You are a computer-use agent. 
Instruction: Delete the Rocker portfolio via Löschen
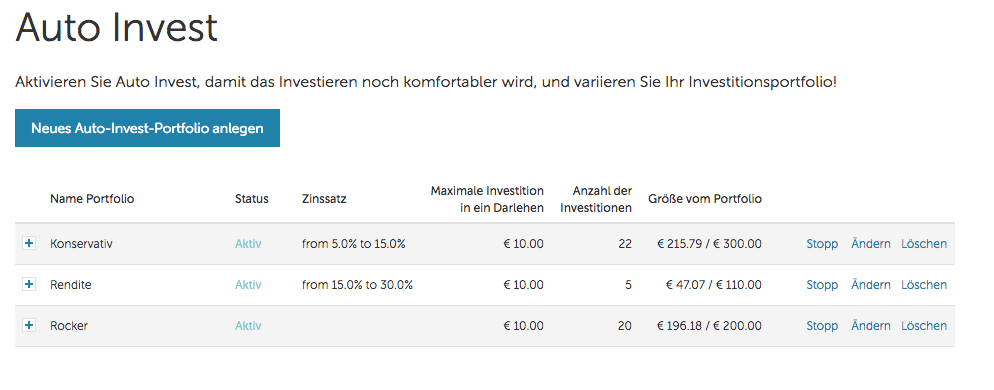(924, 326)
